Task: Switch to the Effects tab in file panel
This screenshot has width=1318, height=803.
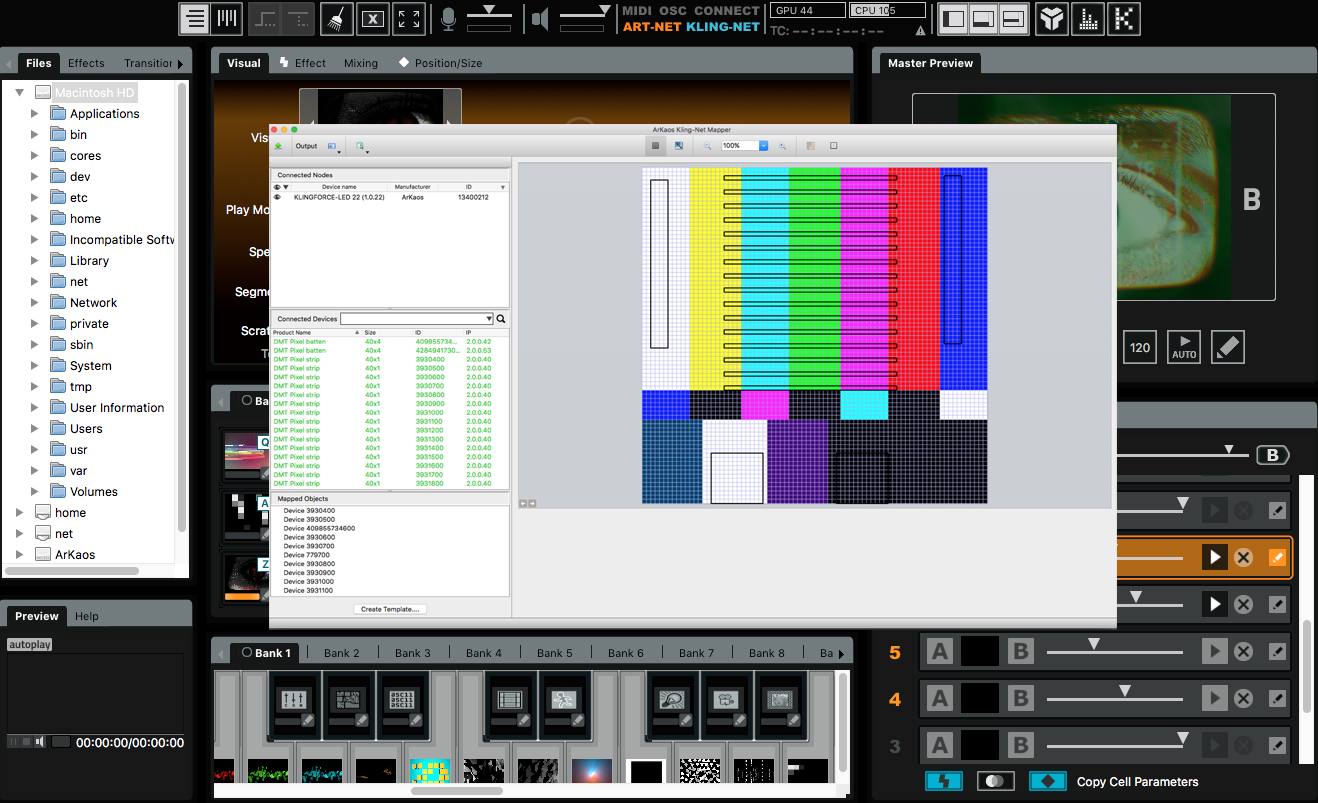Action: [86, 63]
